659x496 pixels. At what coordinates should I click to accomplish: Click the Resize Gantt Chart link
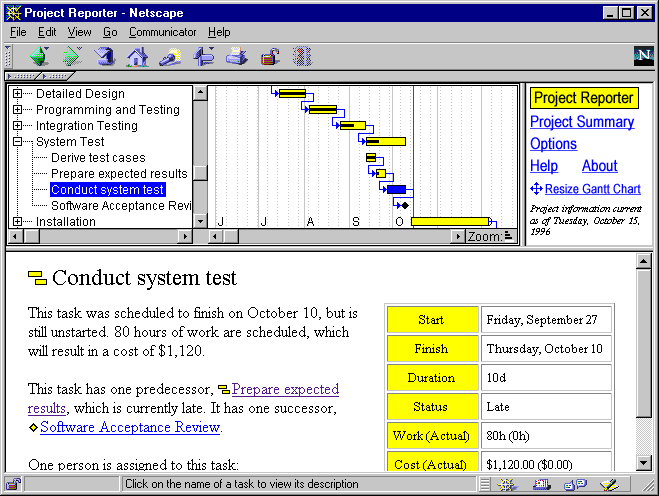pos(593,189)
